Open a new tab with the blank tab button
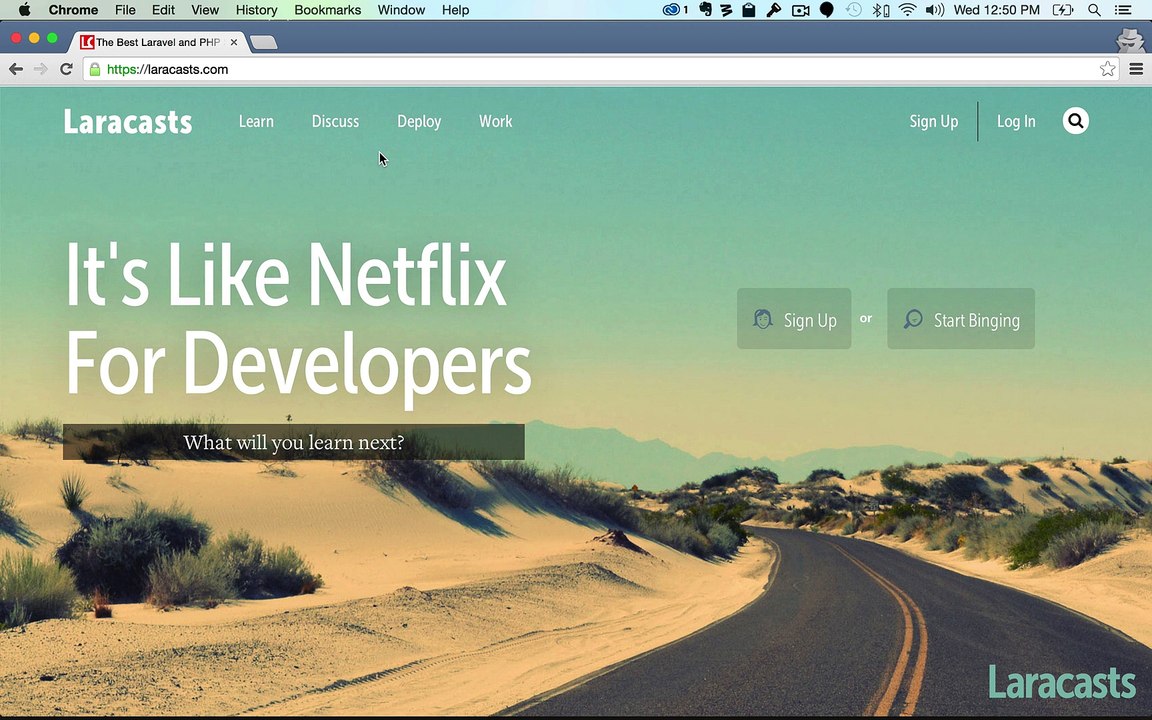The image size is (1152, 720). pyautogui.click(x=263, y=43)
